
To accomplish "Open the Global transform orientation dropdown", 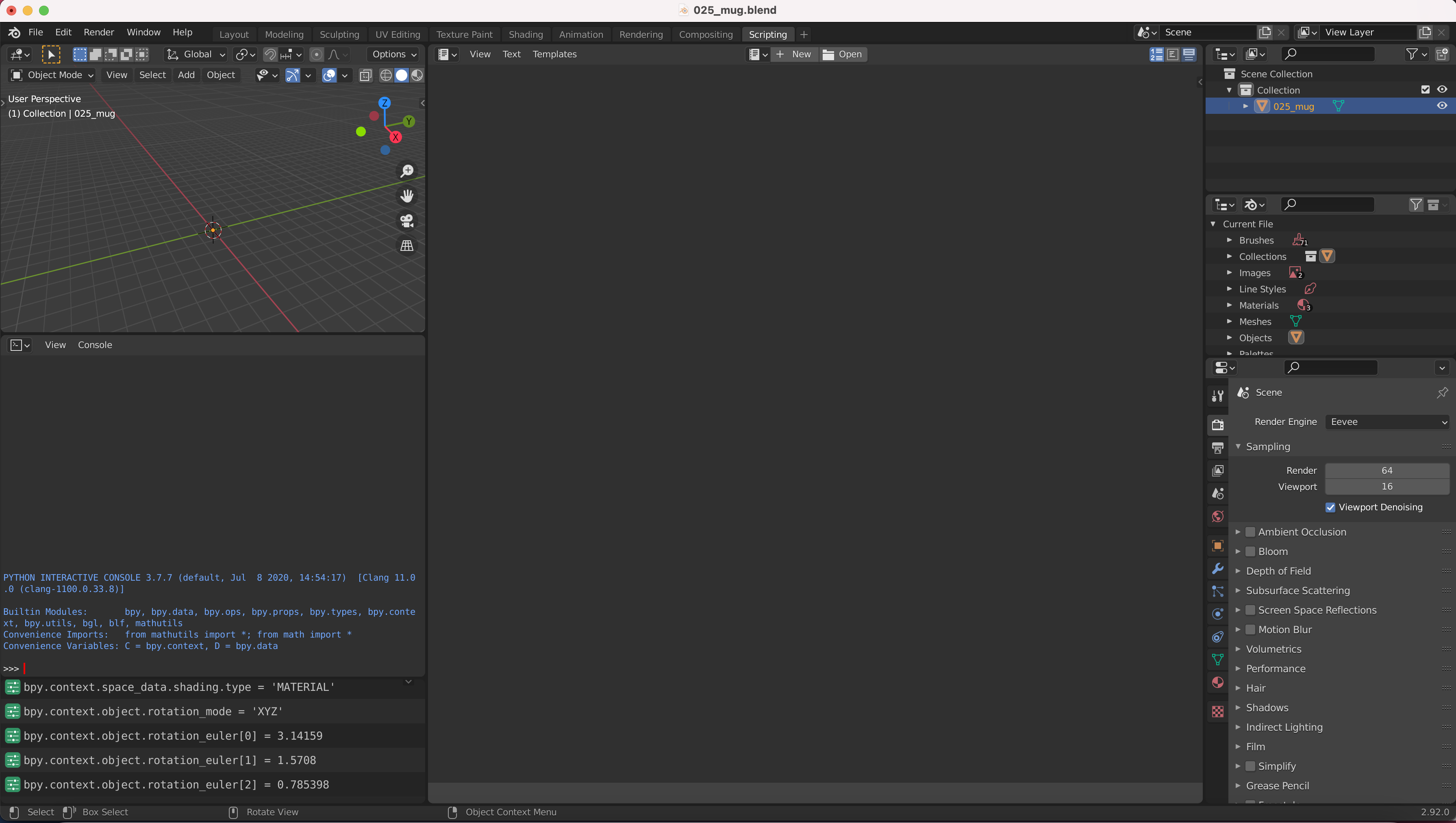I will (x=196, y=54).
